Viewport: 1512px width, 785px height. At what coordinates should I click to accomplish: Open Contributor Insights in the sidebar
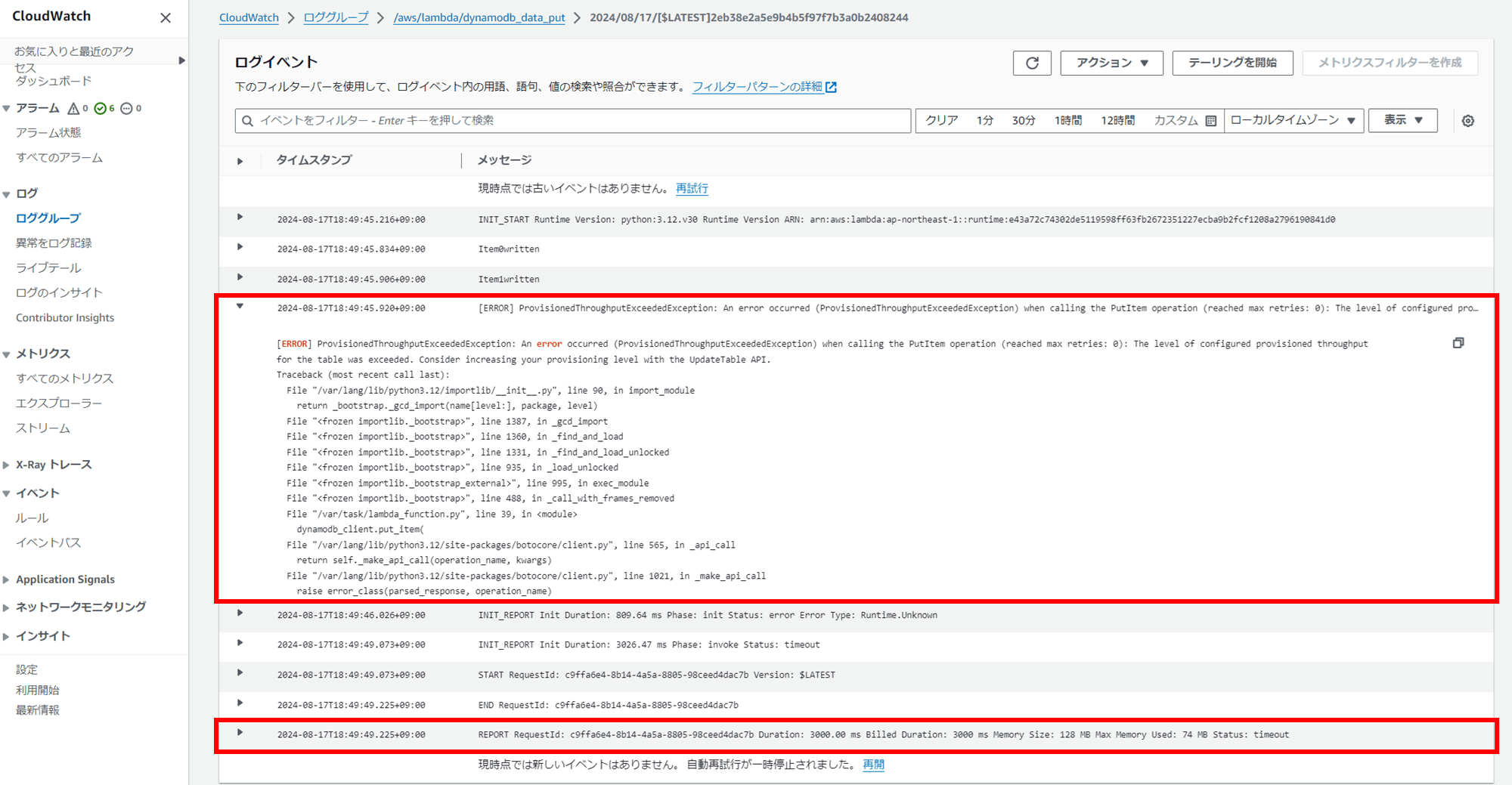tap(65, 318)
